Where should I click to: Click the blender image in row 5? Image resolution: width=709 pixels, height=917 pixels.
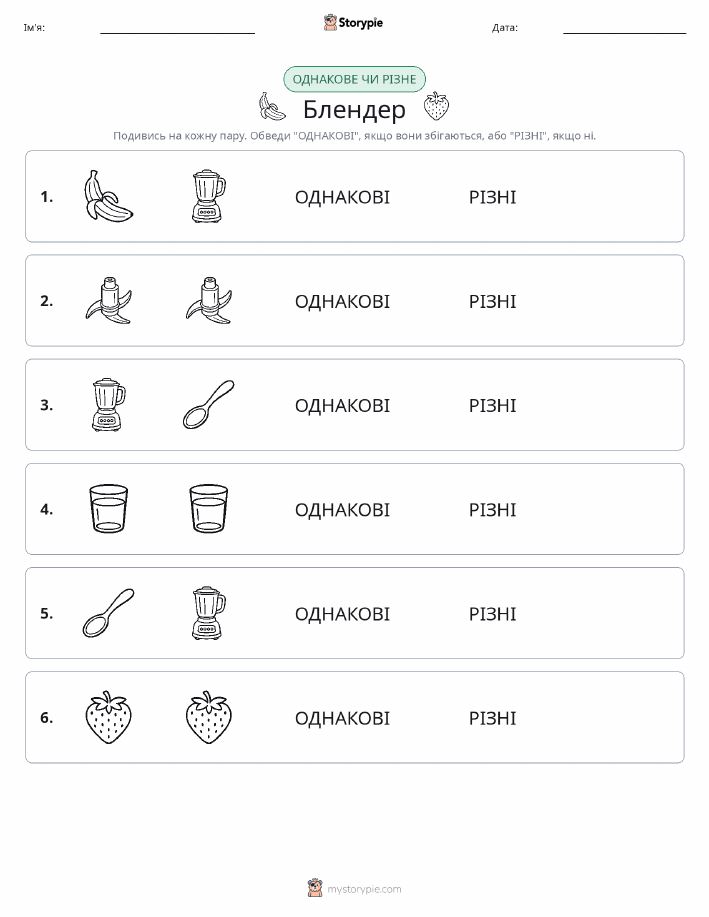208,613
